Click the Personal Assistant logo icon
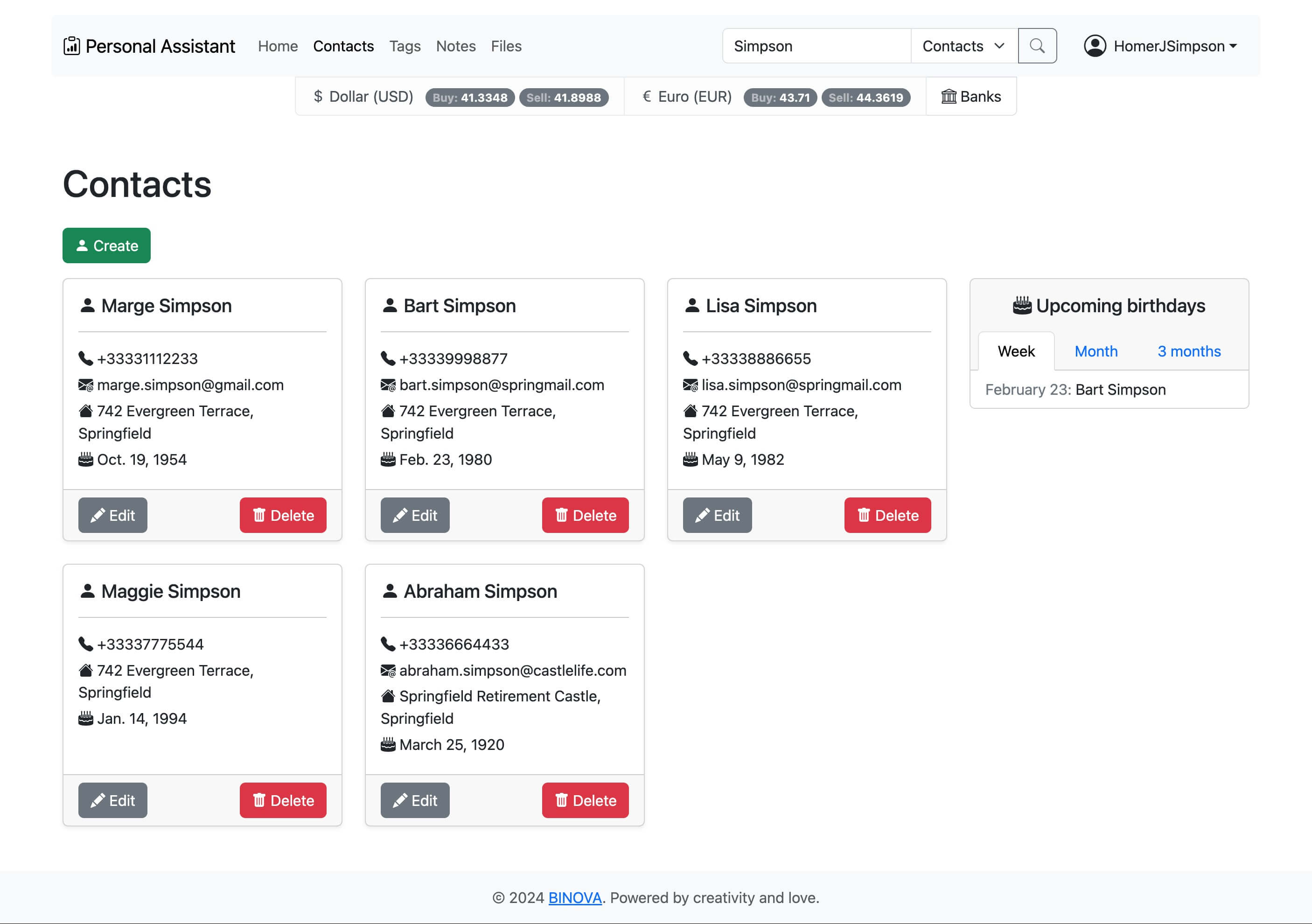The width and height of the screenshot is (1312, 924). point(71,46)
